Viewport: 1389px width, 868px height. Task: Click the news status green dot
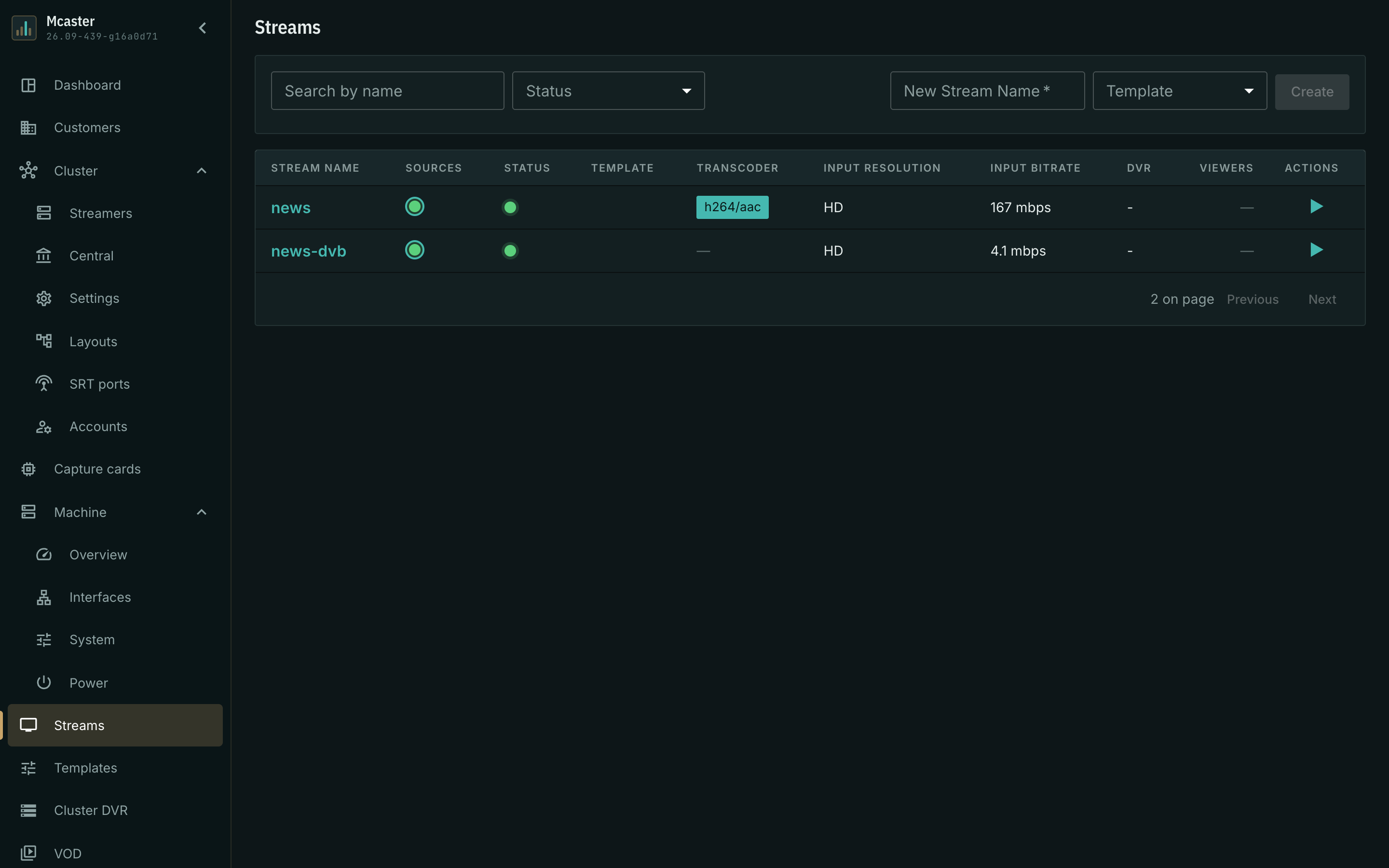(x=510, y=207)
